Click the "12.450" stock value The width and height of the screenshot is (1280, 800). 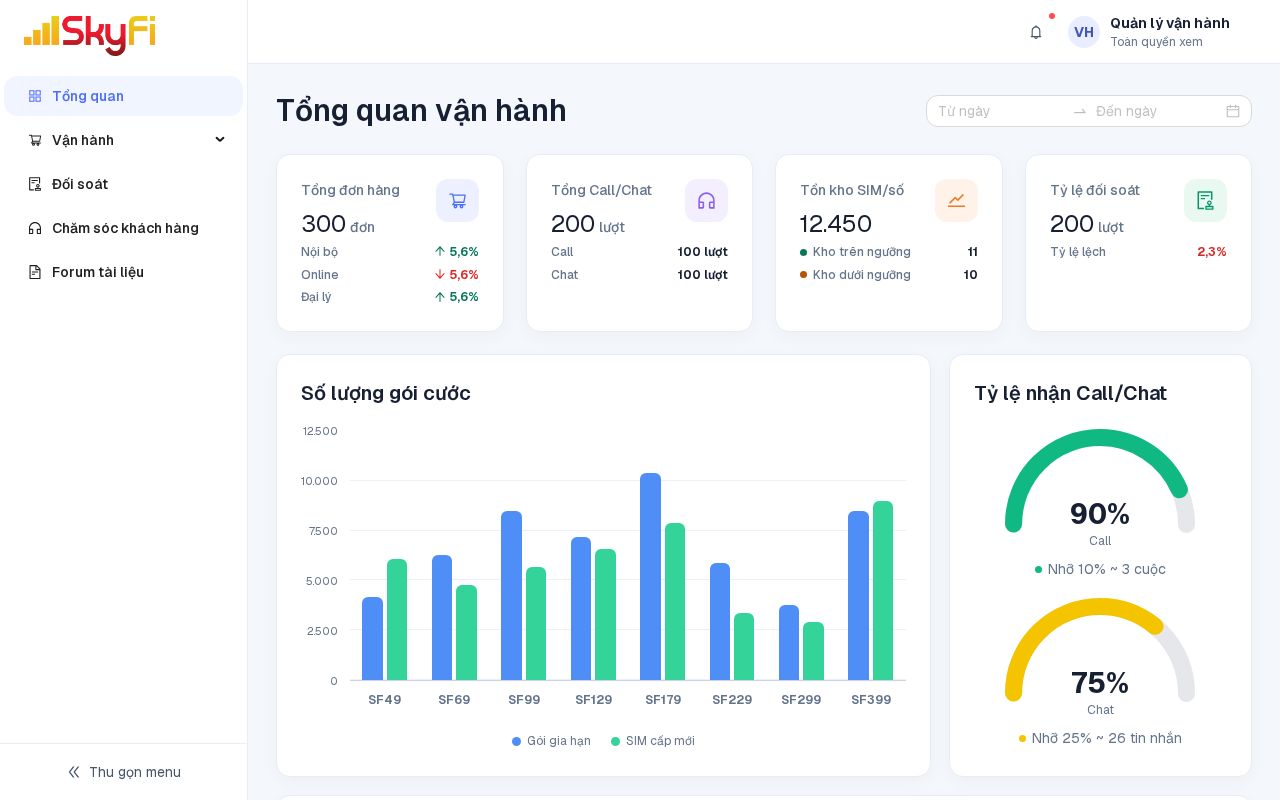(x=836, y=223)
